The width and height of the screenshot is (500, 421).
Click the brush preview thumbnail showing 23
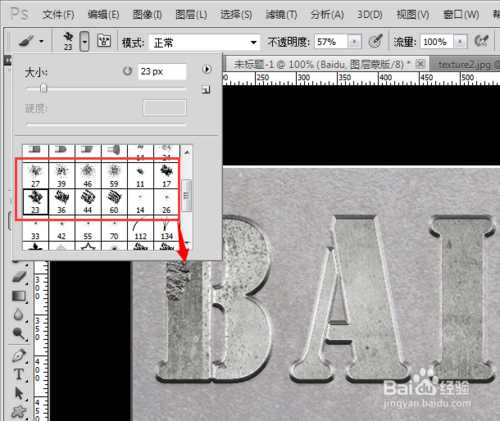click(68, 41)
